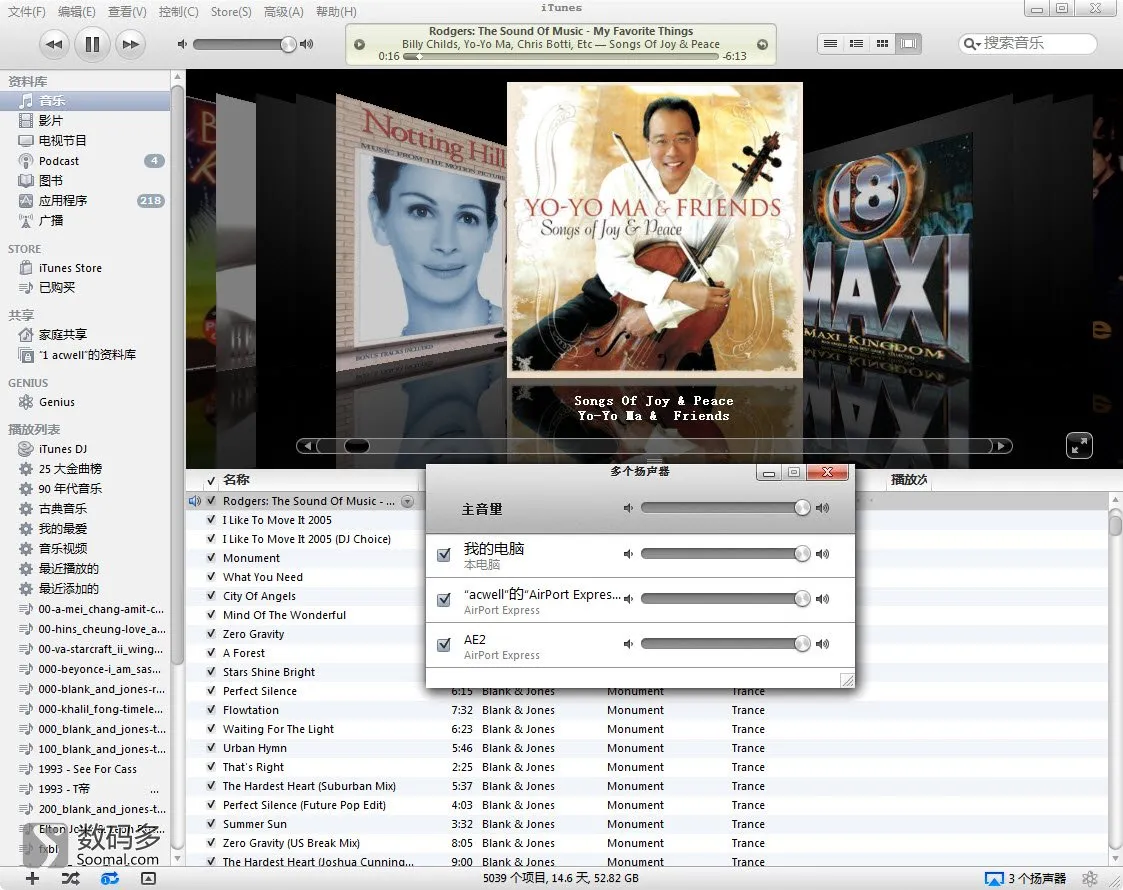Sort by 播放次 column header
Viewport: 1123px width, 890px height.
(908, 480)
